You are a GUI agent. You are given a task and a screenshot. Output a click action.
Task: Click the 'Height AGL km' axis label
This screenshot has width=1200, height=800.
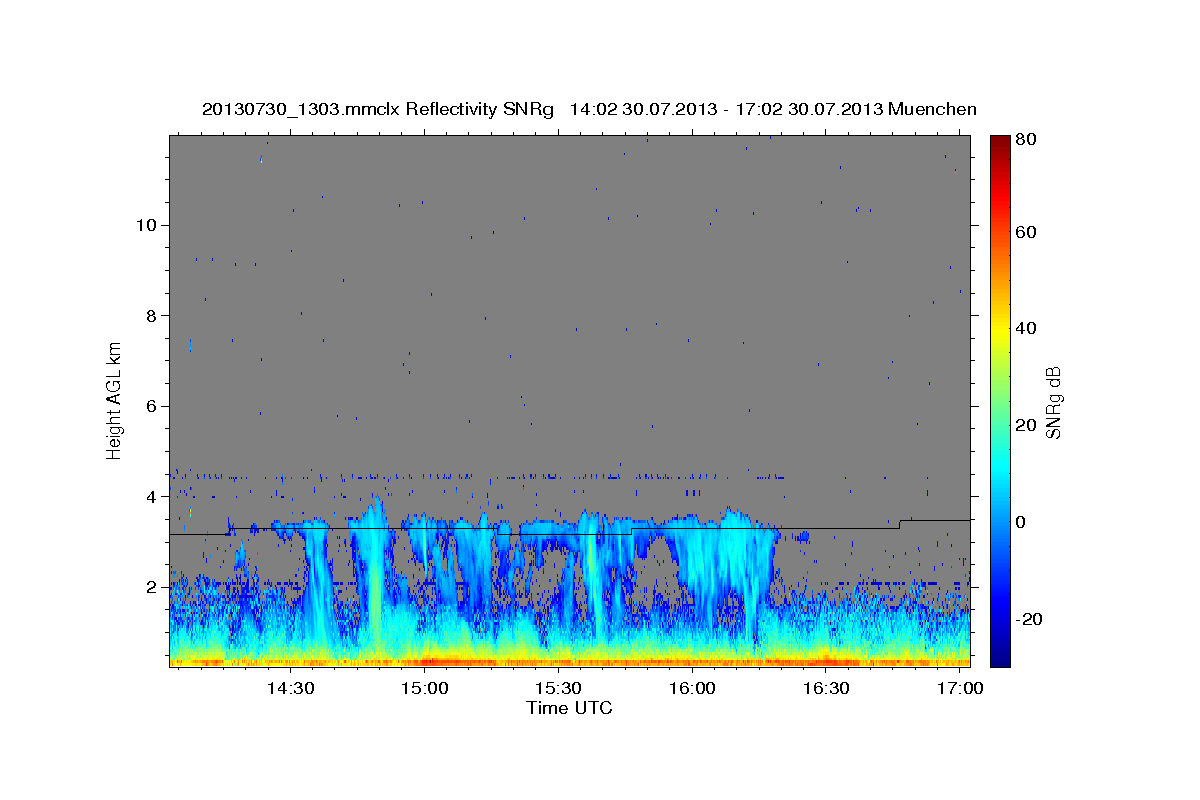coord(115,400)
